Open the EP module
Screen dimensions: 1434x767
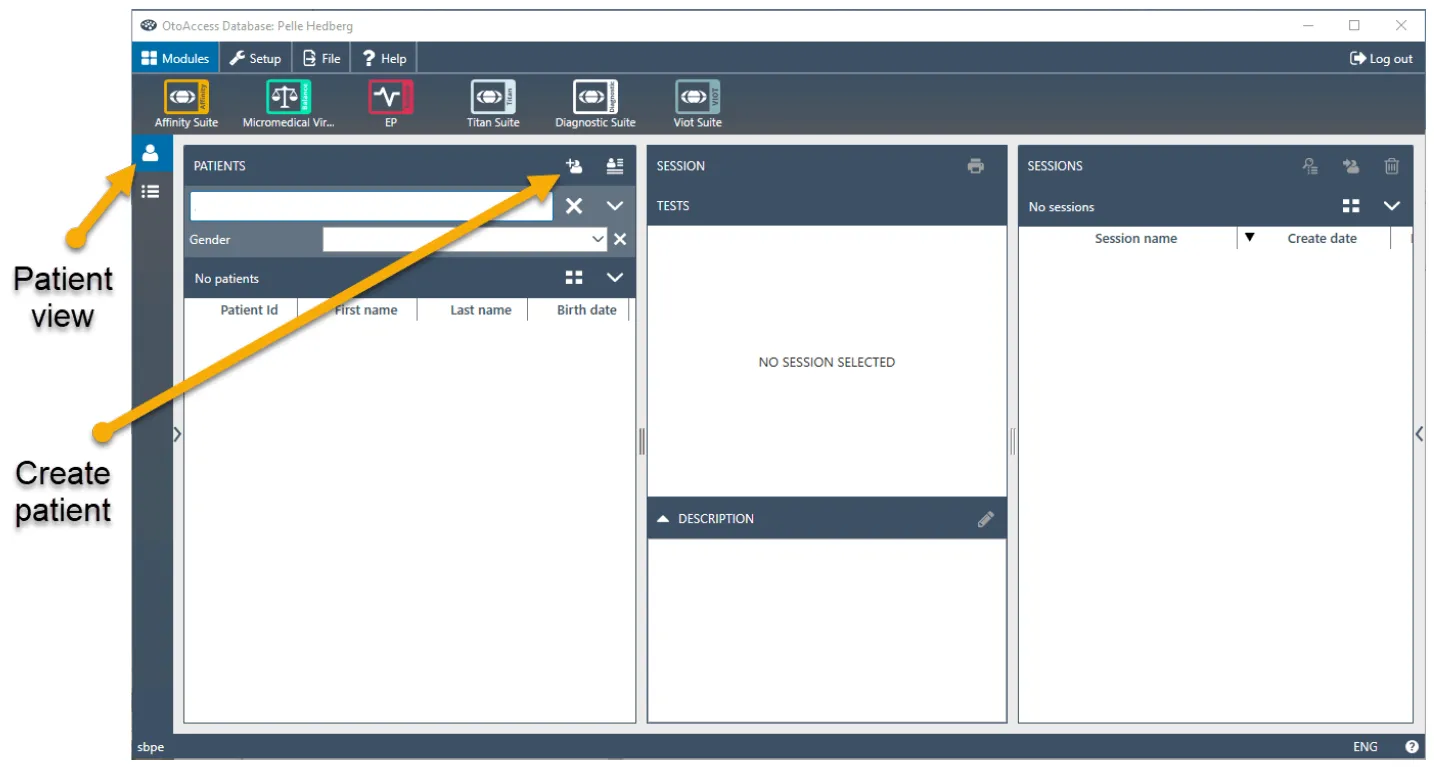(391, 105)
